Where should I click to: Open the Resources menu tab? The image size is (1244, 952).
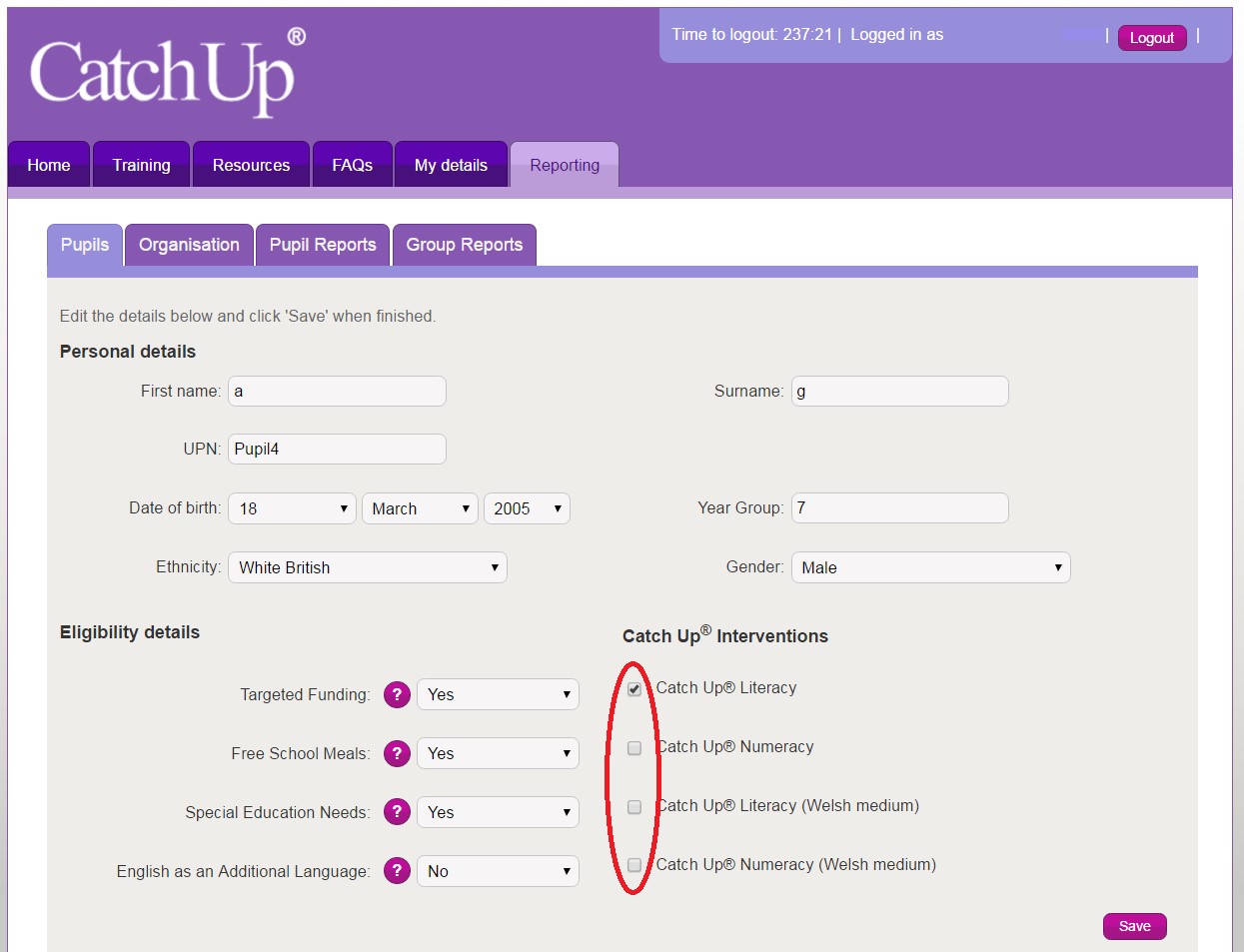pyautogui.click(x=251, y=165)
